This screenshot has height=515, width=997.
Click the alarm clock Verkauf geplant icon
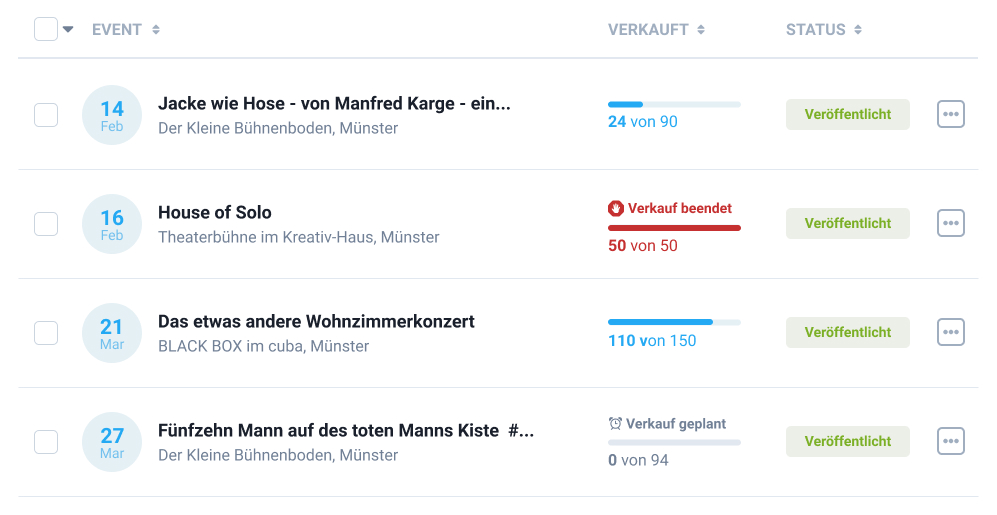616,424
